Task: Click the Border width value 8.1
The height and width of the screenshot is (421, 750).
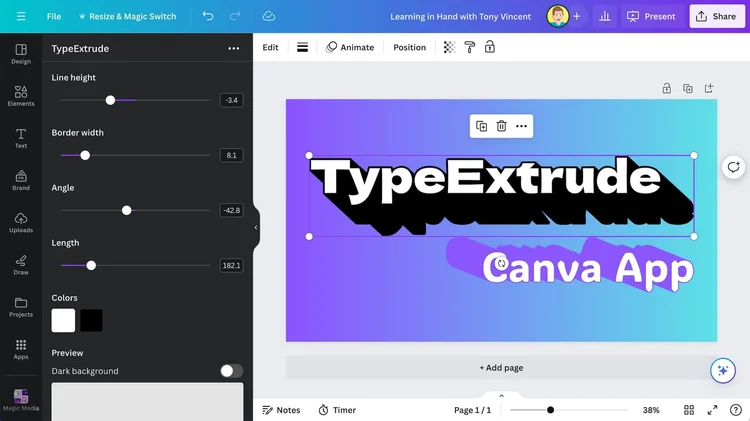Action: pyautogui.click(x=232, y=155)
